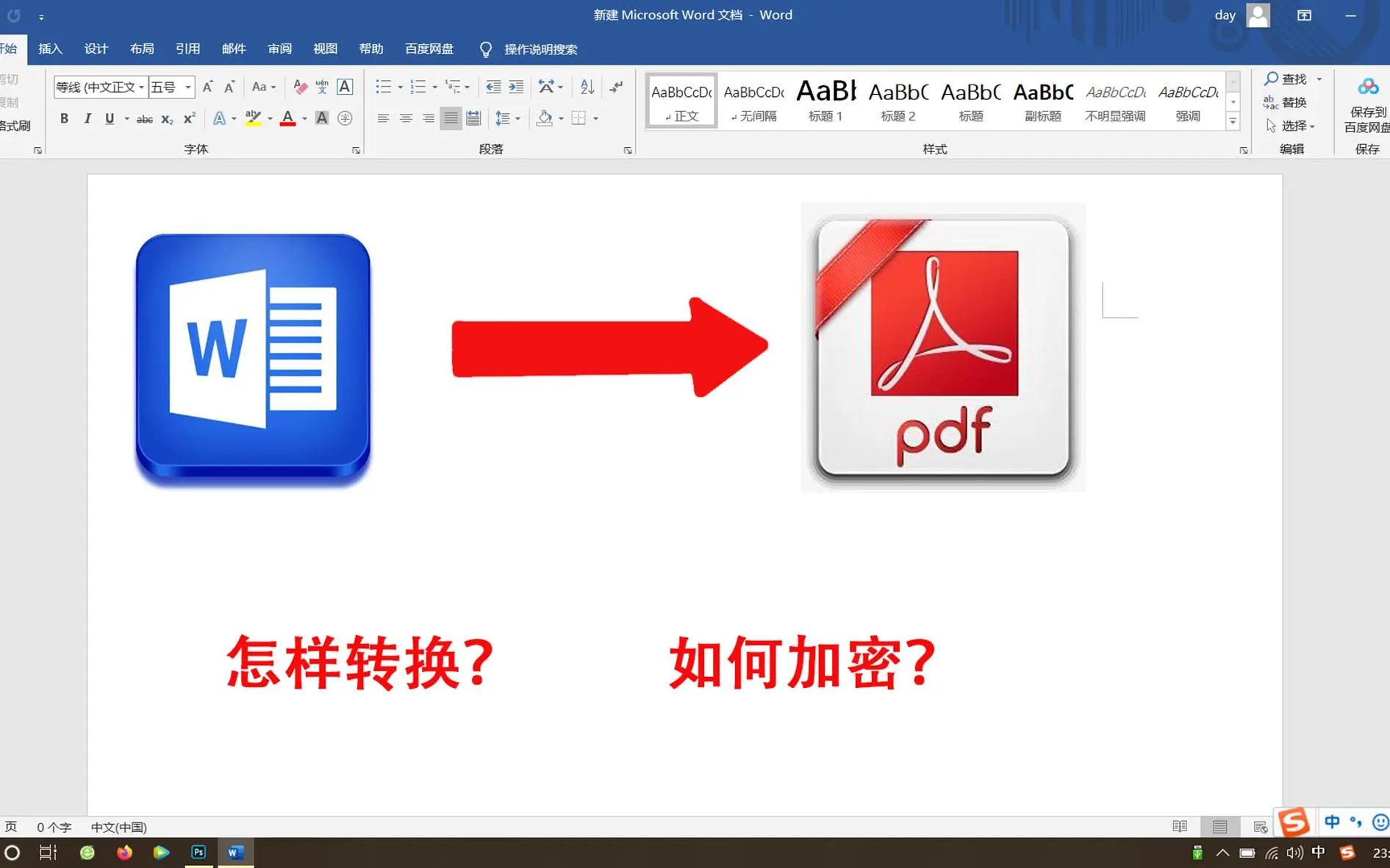This screenshot has width=1390, height=868.
Task: Apply 无间隔 style
Action: click(x=753, y=101)
